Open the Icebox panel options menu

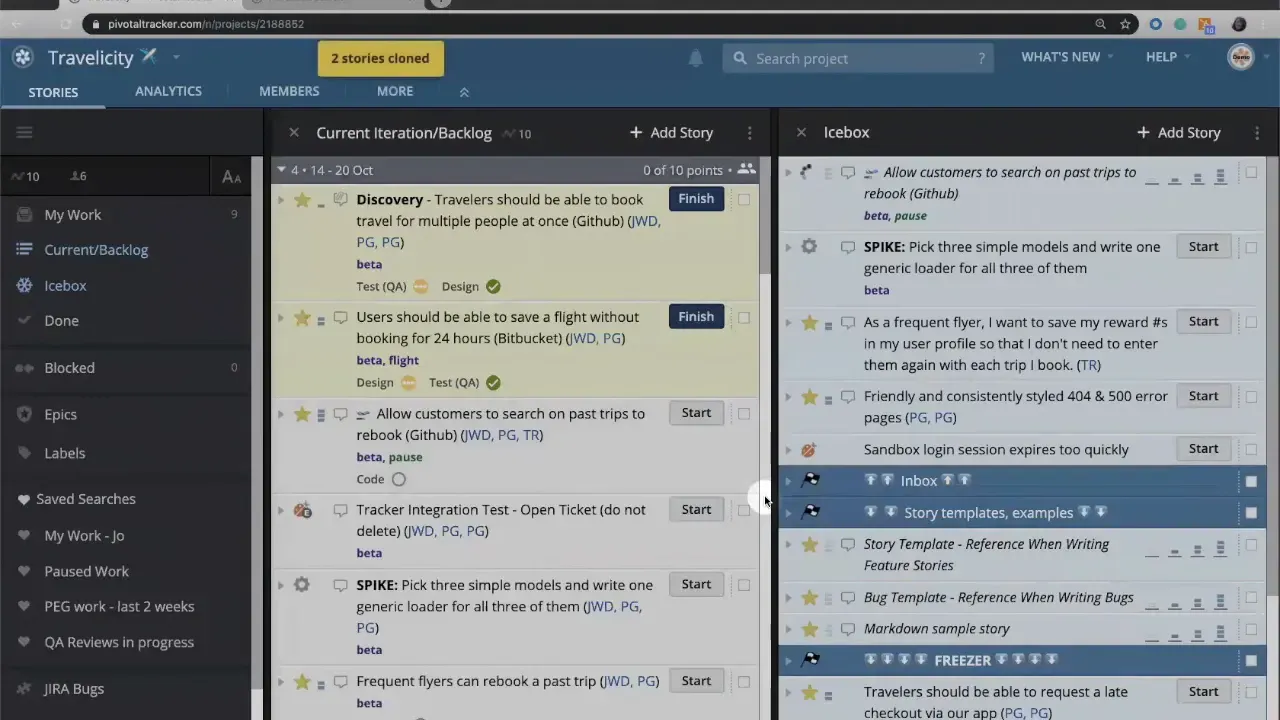(x=1257, y=132)
